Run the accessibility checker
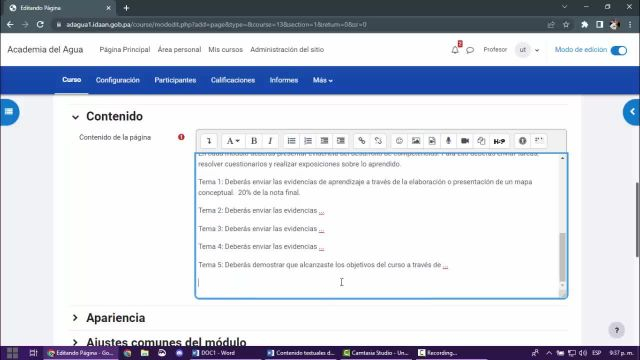The width and height of the screenshot is (640, 360). pyautogui.click(x=522, y=141)
